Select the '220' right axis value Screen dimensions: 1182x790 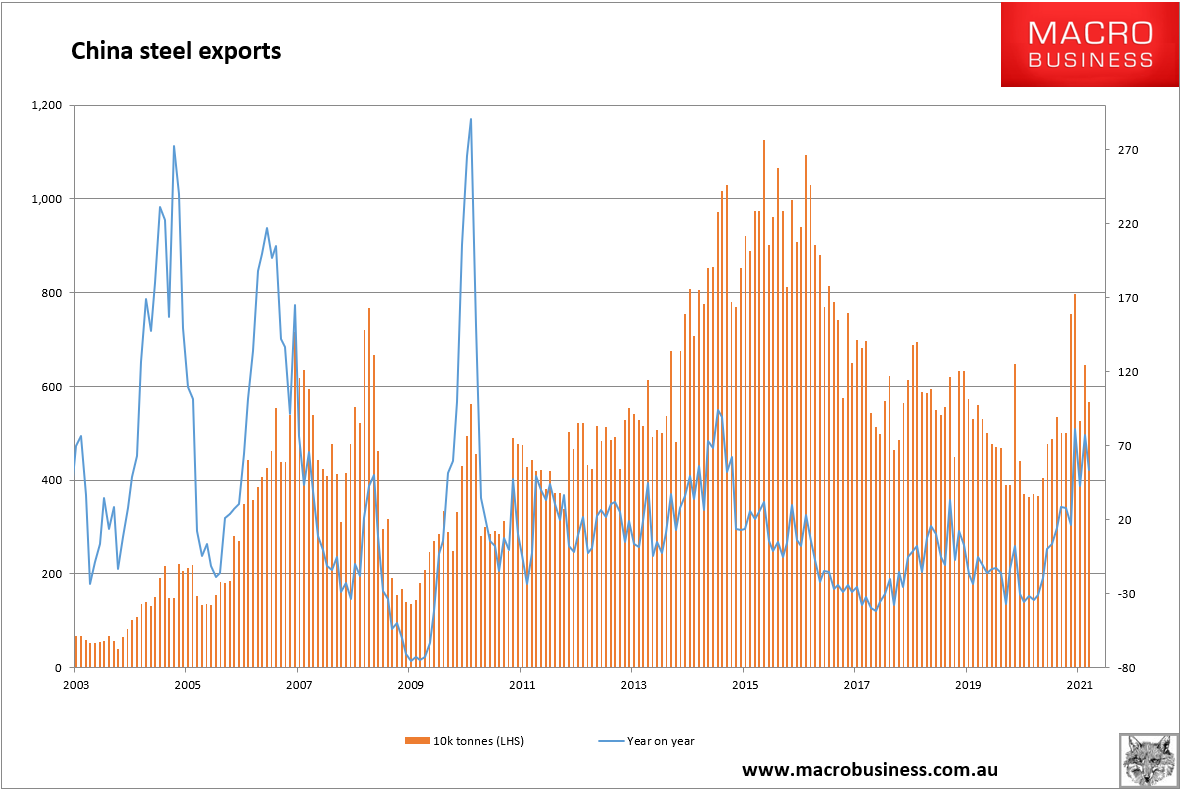point(1128,224)
